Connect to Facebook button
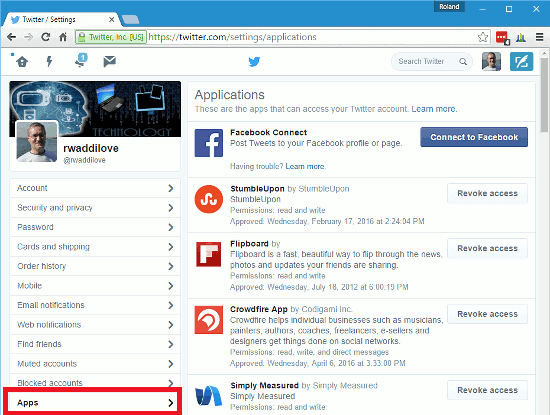The width and height of the screenshot is (550, 415). 474,137
